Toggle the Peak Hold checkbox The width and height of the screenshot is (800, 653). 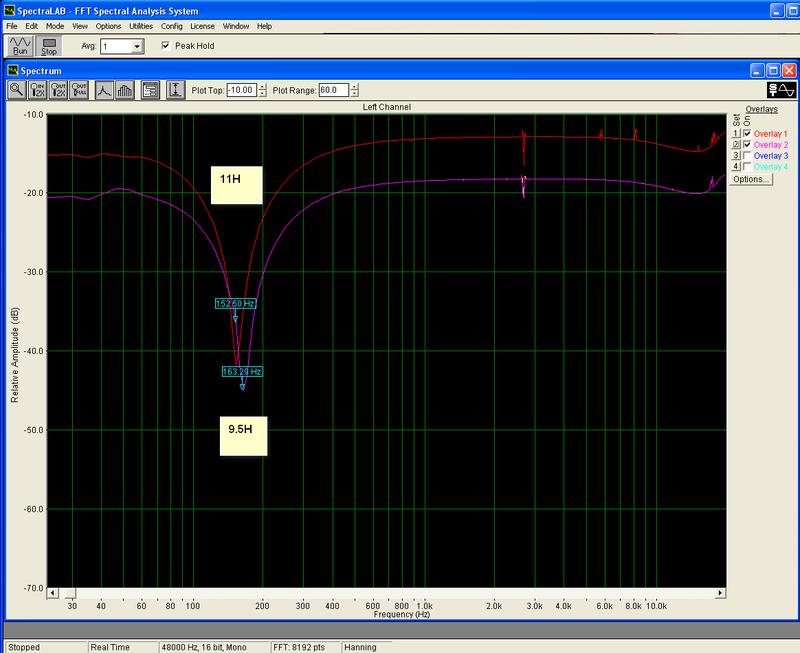click(x=166, y=46)
